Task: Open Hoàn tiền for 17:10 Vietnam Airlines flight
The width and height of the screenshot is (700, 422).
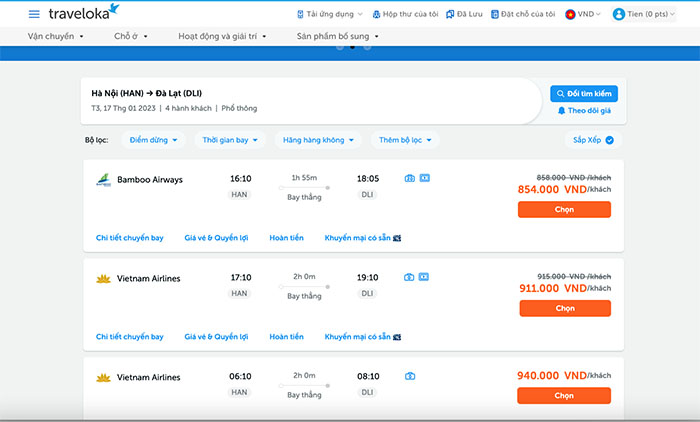Action: (286, 337)
